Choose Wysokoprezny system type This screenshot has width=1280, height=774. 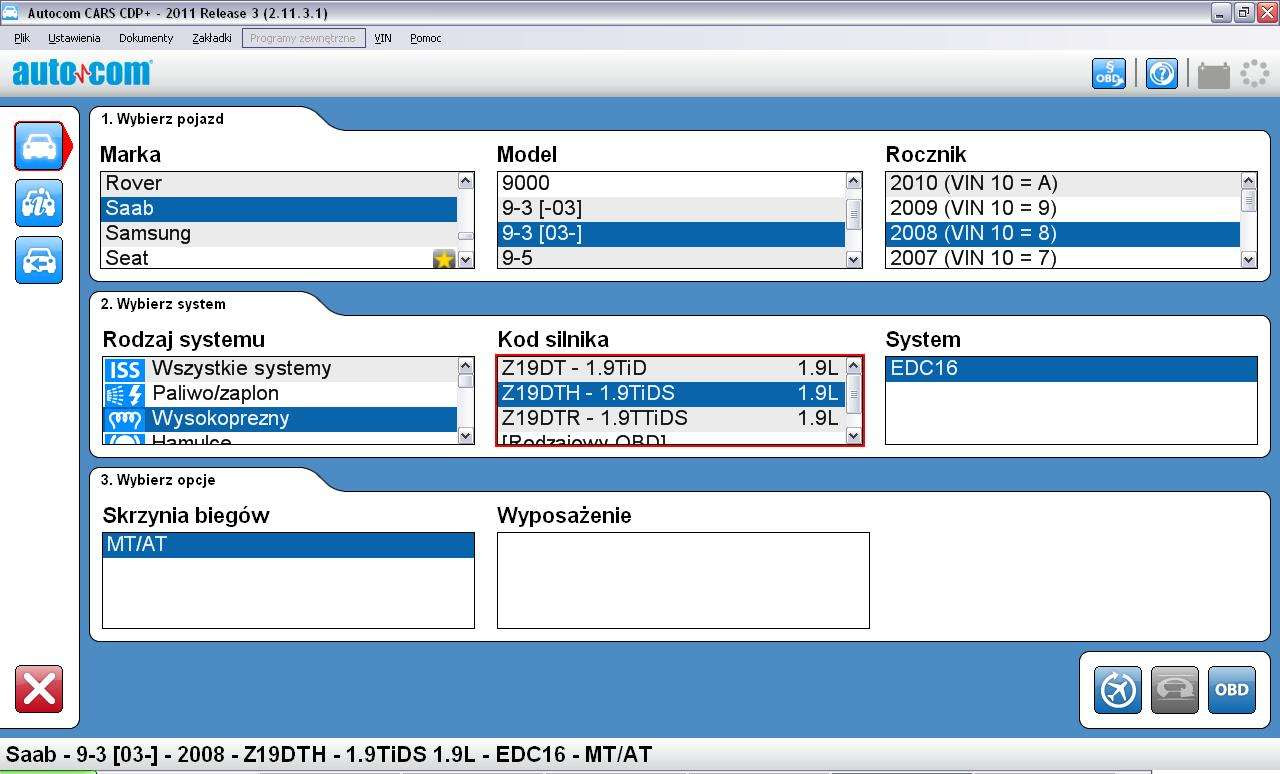tap(280, 418)
